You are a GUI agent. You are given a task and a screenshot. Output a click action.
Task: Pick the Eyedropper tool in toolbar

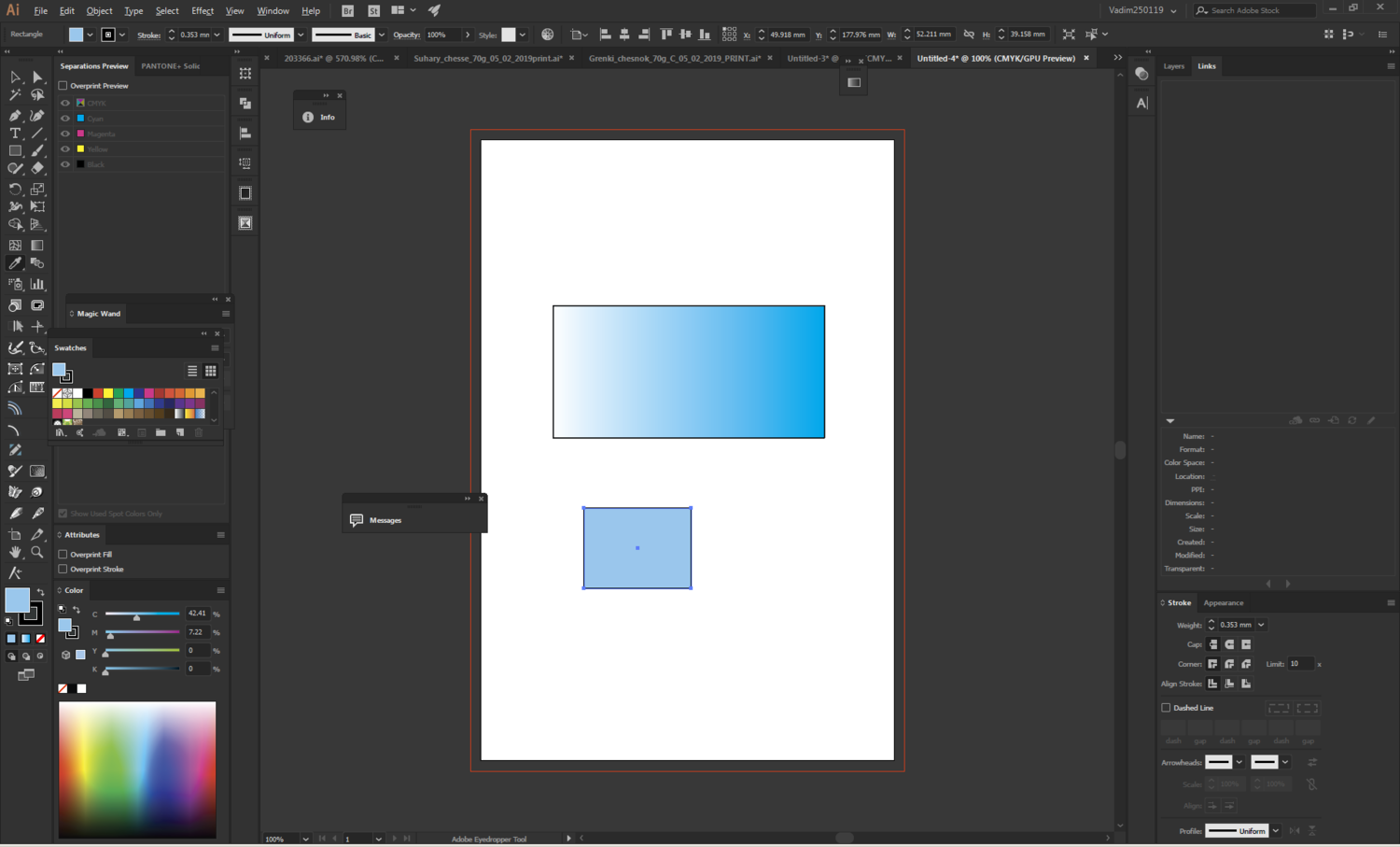[15, 264]
